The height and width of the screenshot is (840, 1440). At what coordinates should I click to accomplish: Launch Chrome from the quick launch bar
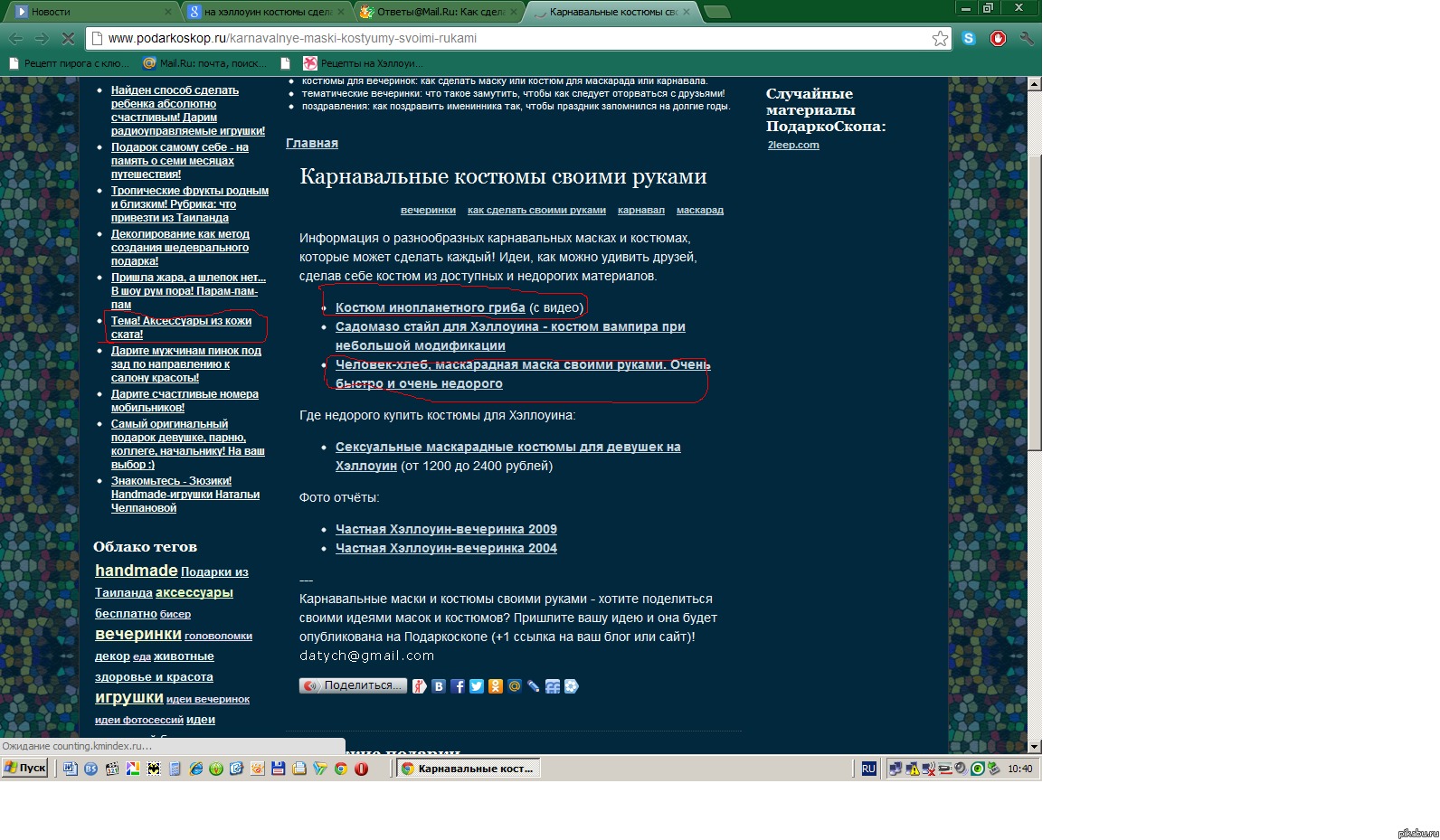(341, 769)
